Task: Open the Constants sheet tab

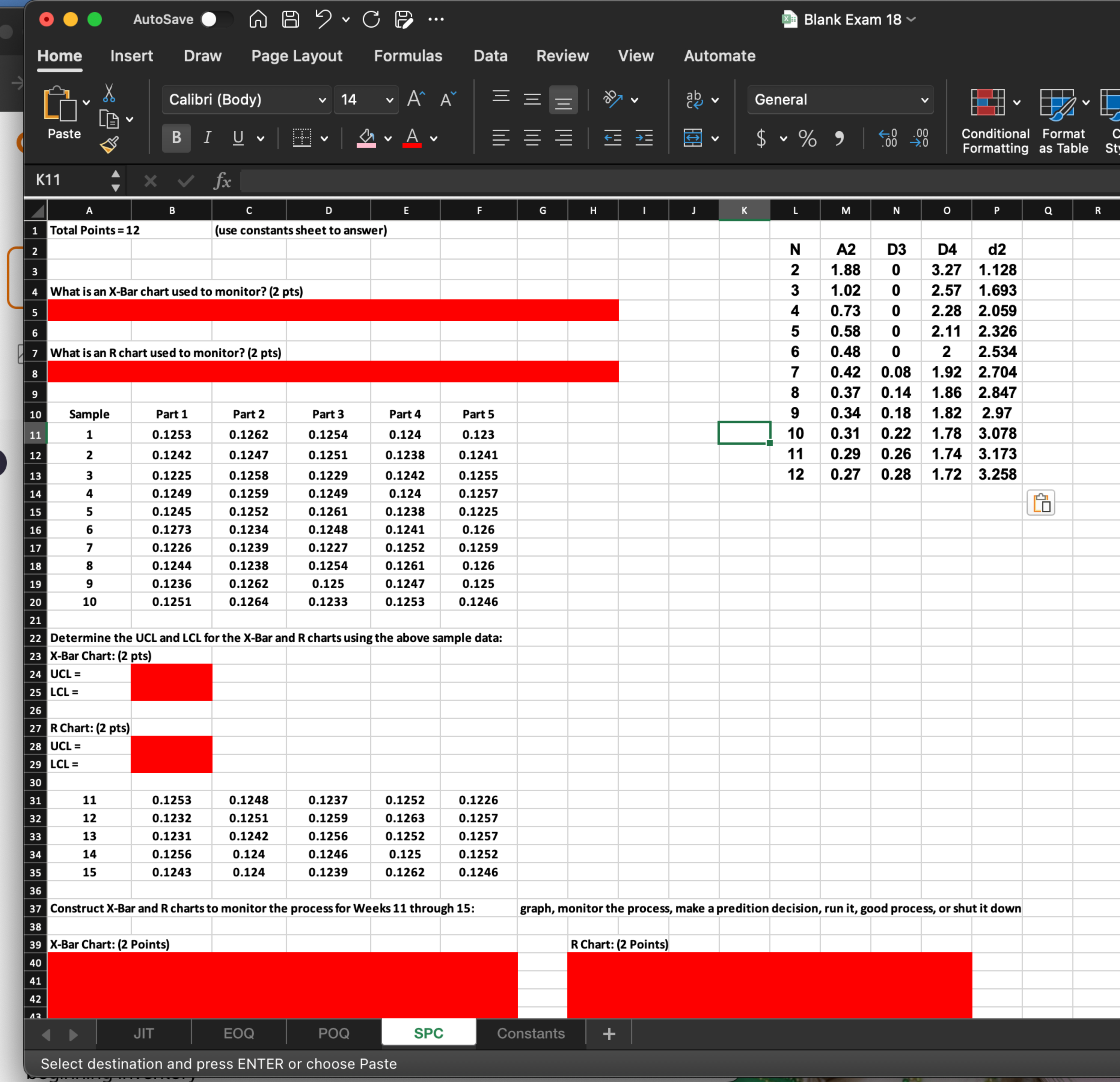Action: pyautogui.click(x=530, y=1033)
